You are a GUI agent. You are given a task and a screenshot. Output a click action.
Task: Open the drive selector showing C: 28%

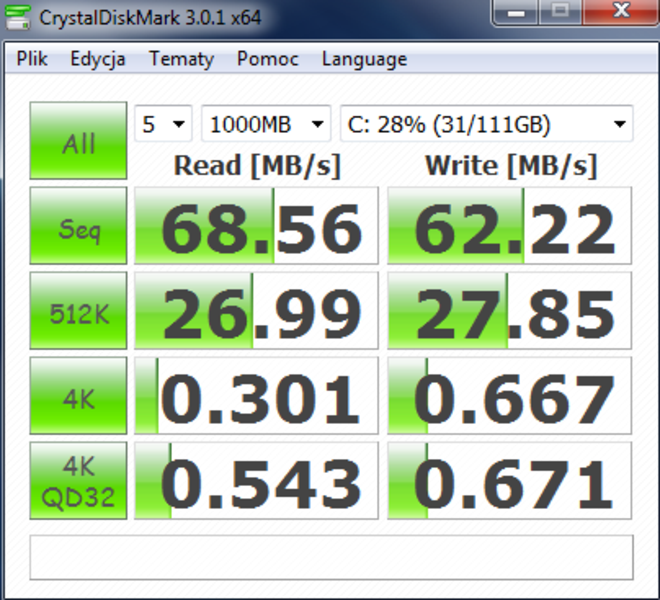pyautogui.click(x=487, y=124)
